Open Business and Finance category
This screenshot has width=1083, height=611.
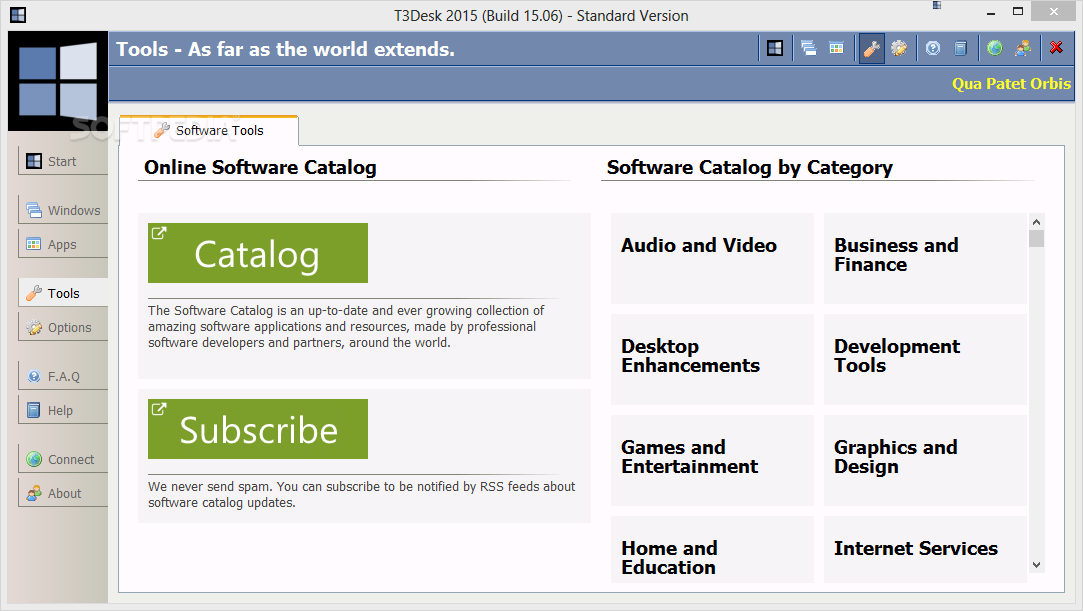pyautogui.click(x=926, y=258)
